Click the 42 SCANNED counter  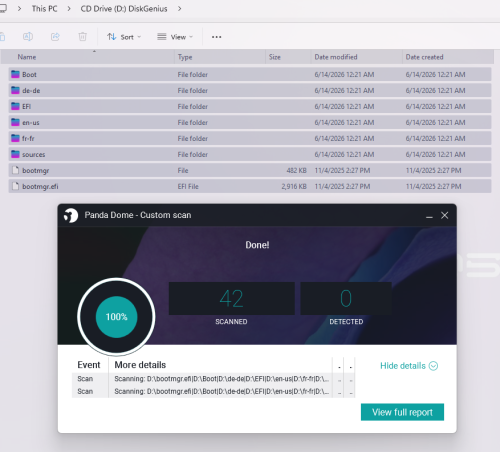(232, 298)
